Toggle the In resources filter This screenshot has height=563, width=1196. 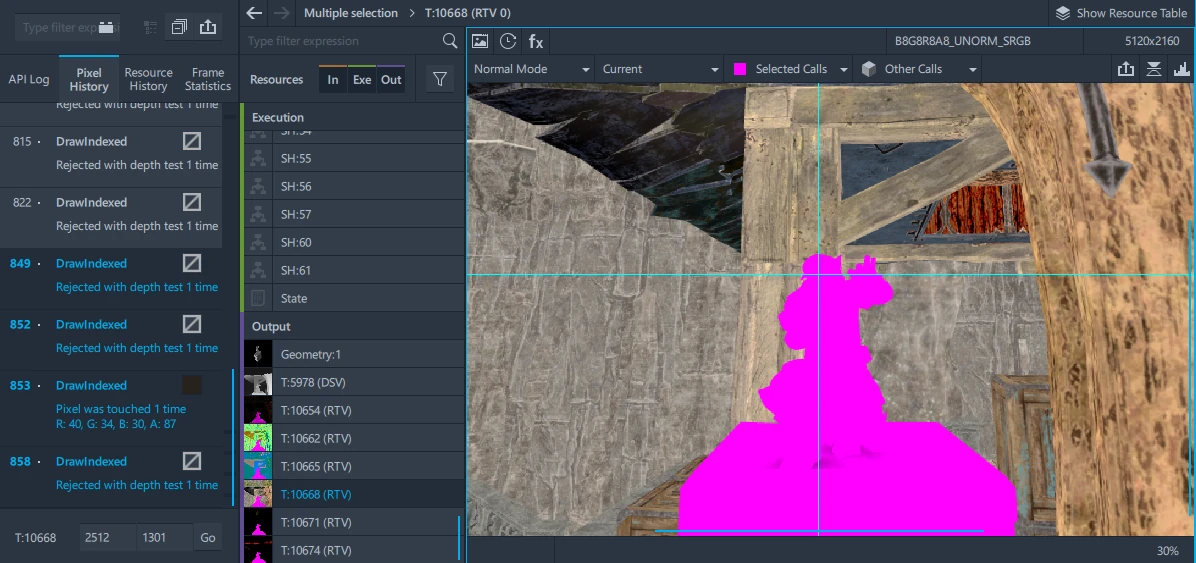(x=333, y=80)
